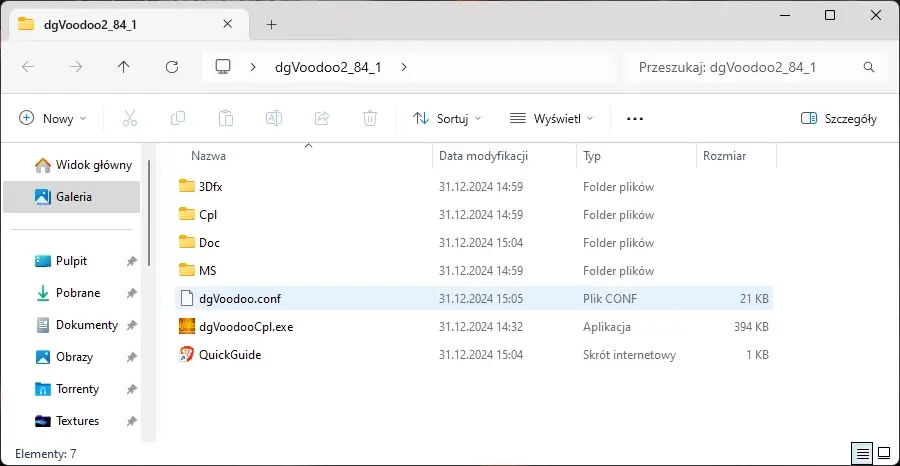Click the This PC monitor icon
This screenshot has width=900, height=466.
pyautogui.click(x=223, y=67)
